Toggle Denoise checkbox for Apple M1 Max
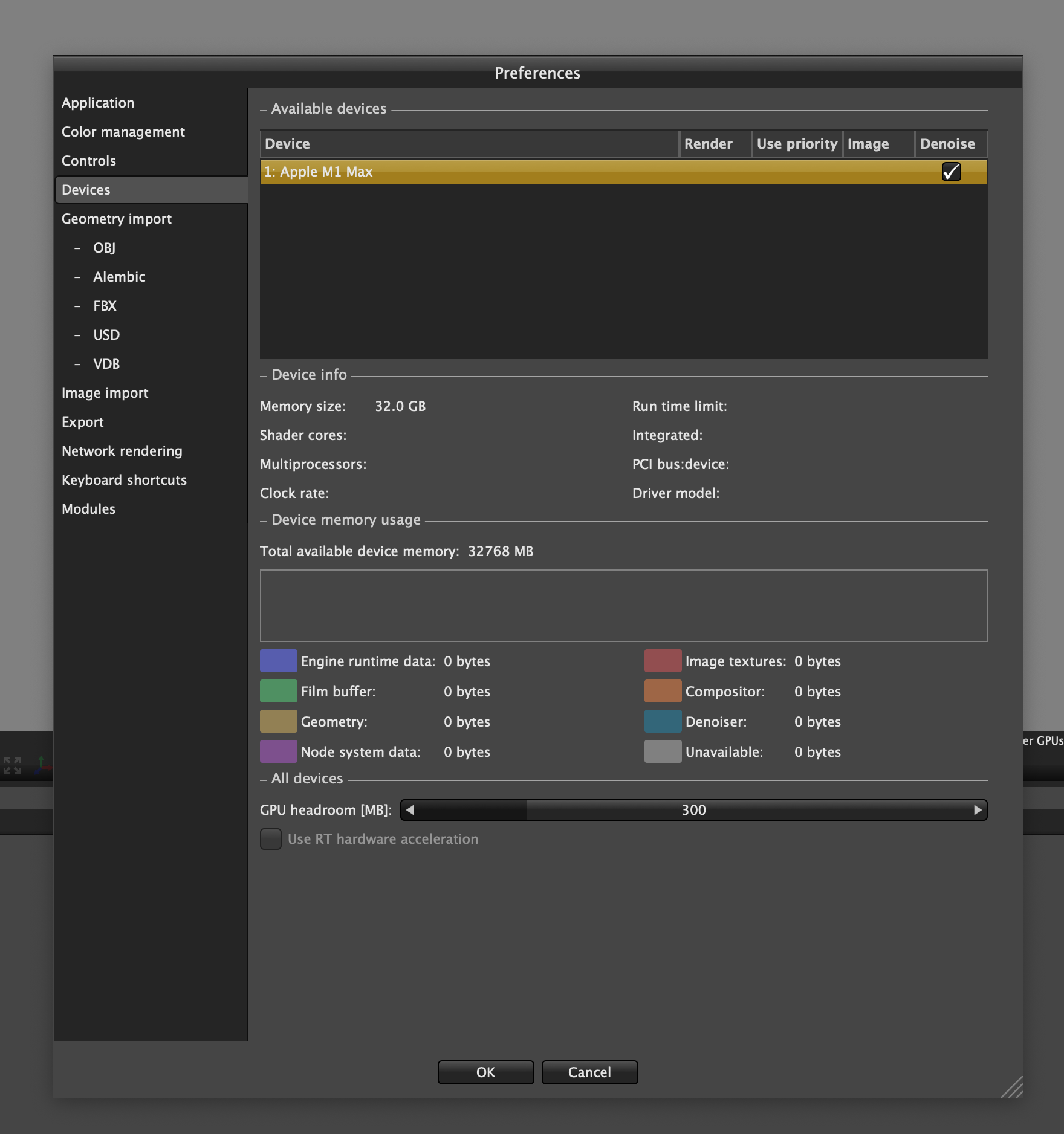Viewport: 1064px width, 1134px height. click(951, 172)
